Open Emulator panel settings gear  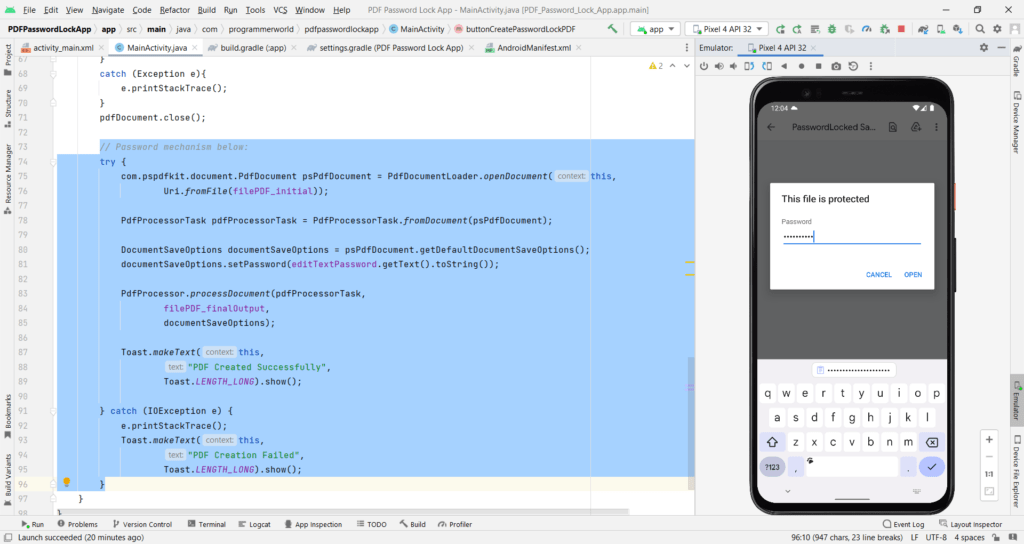click(984, 48)
